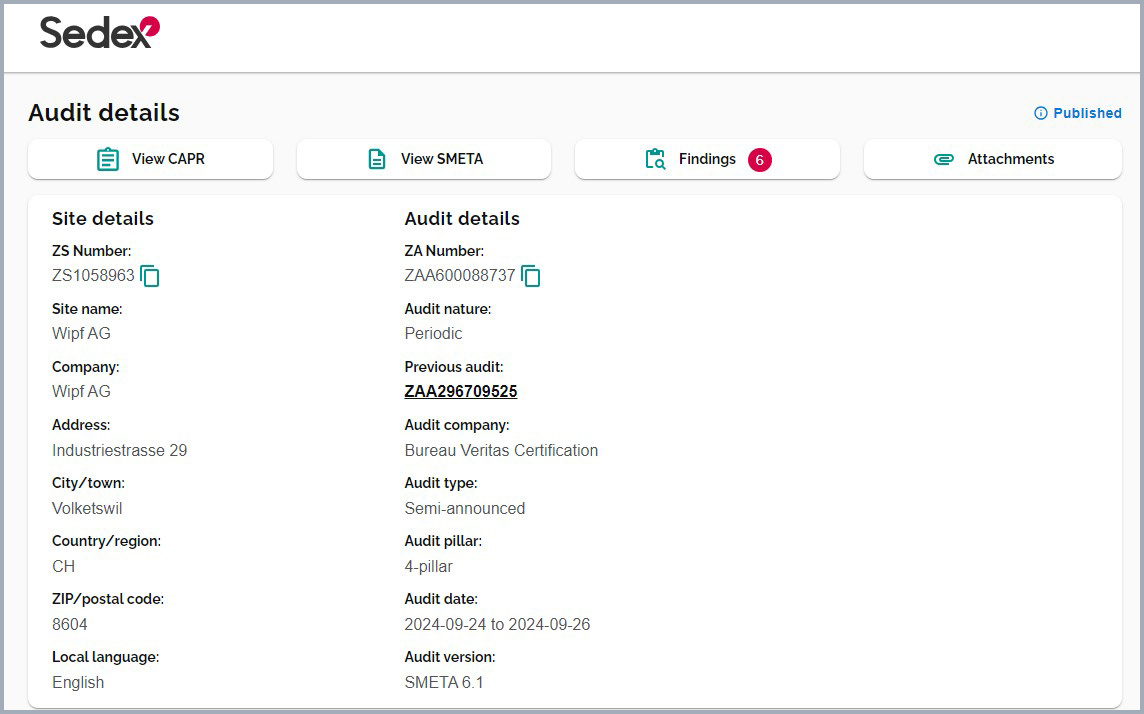Copy the ZS Number with the copy icon
This screenshot has height=714, width=1144.
(x=150, y=276)
